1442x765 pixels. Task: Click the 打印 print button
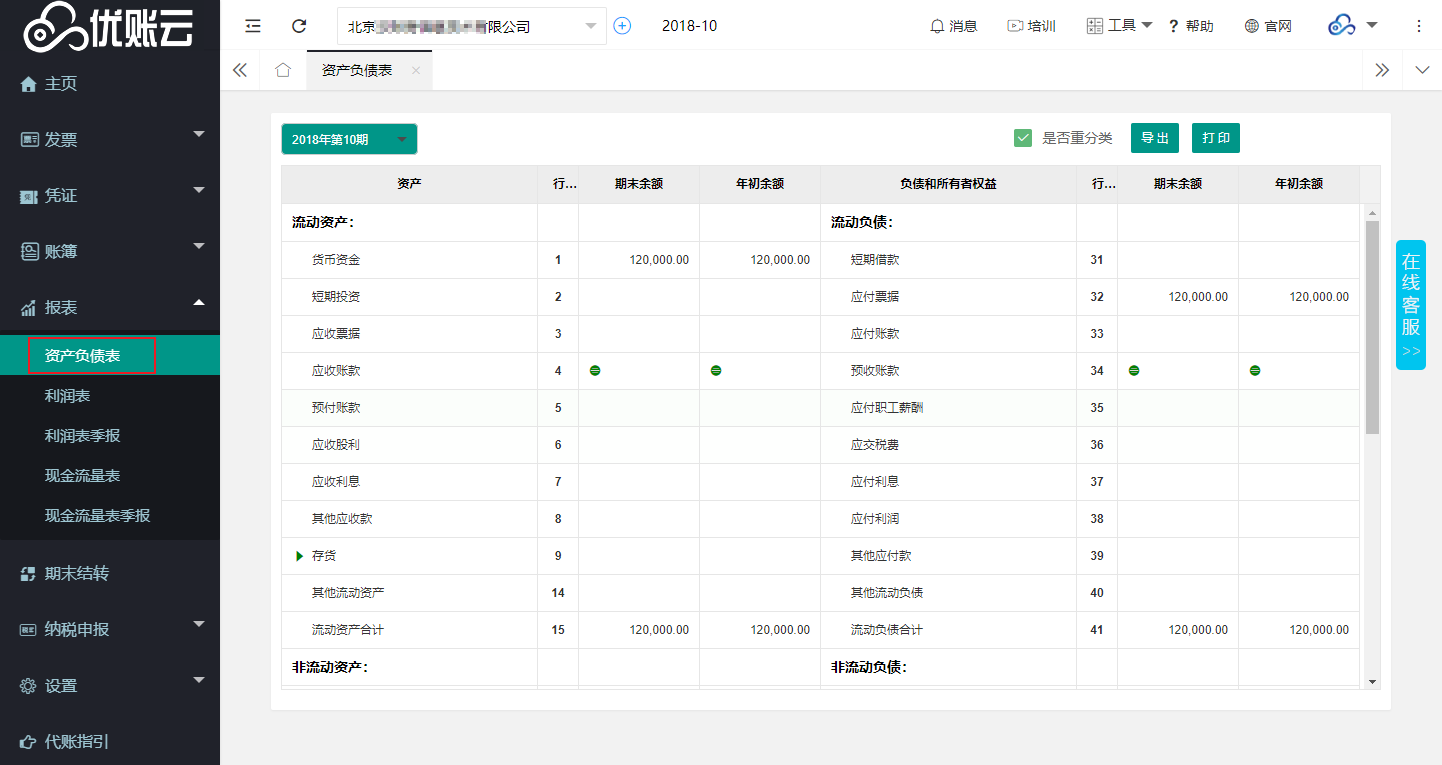point(1216,138)
